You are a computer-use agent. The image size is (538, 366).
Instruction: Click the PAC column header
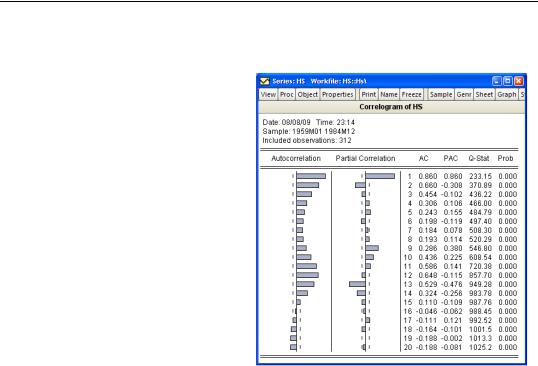[451, 158]
